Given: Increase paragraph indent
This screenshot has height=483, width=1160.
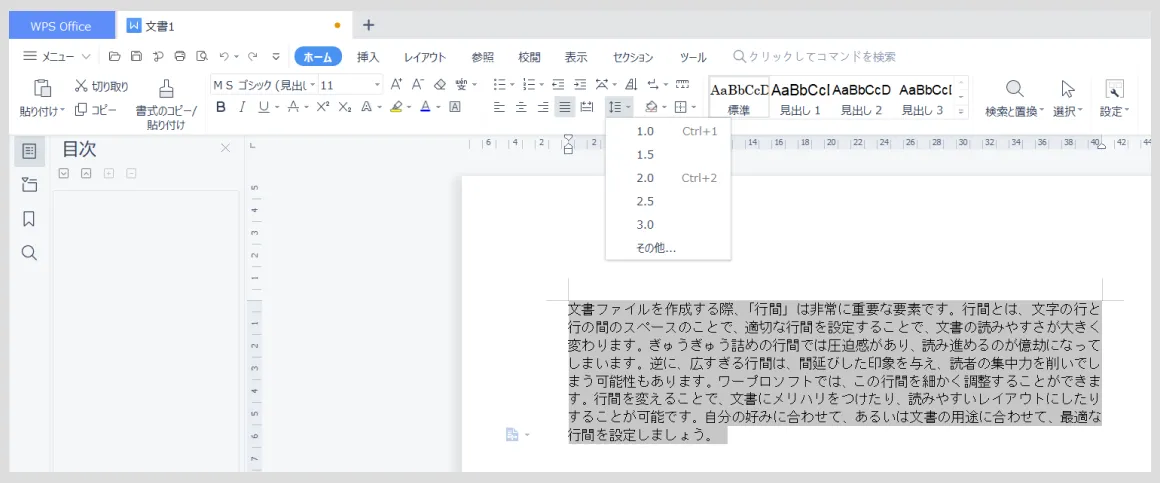Looking at the screenshot, I should (x=581, y=84).
